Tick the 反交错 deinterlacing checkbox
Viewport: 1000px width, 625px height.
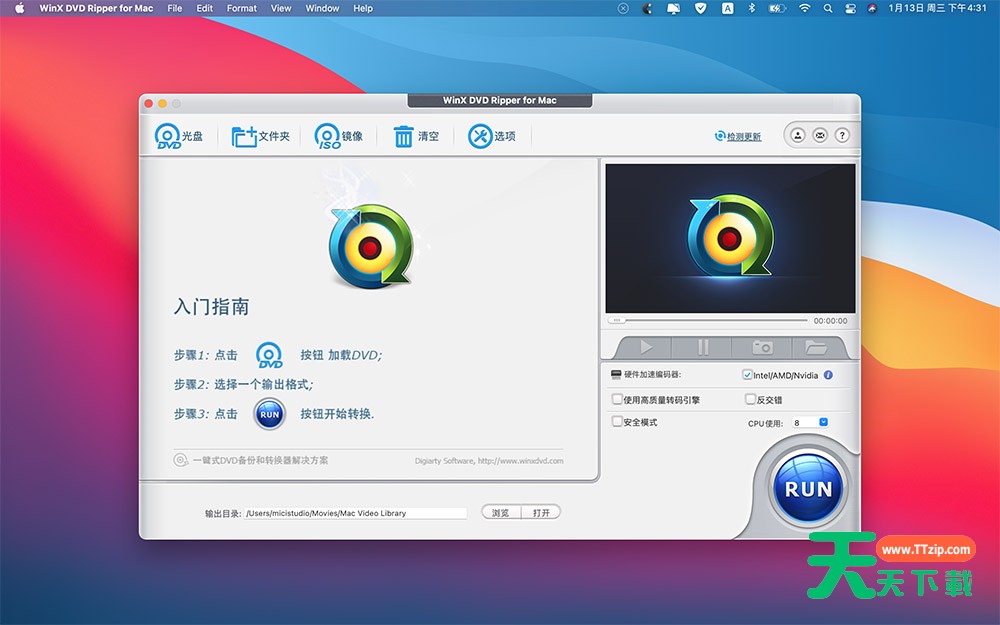[750, 399]
